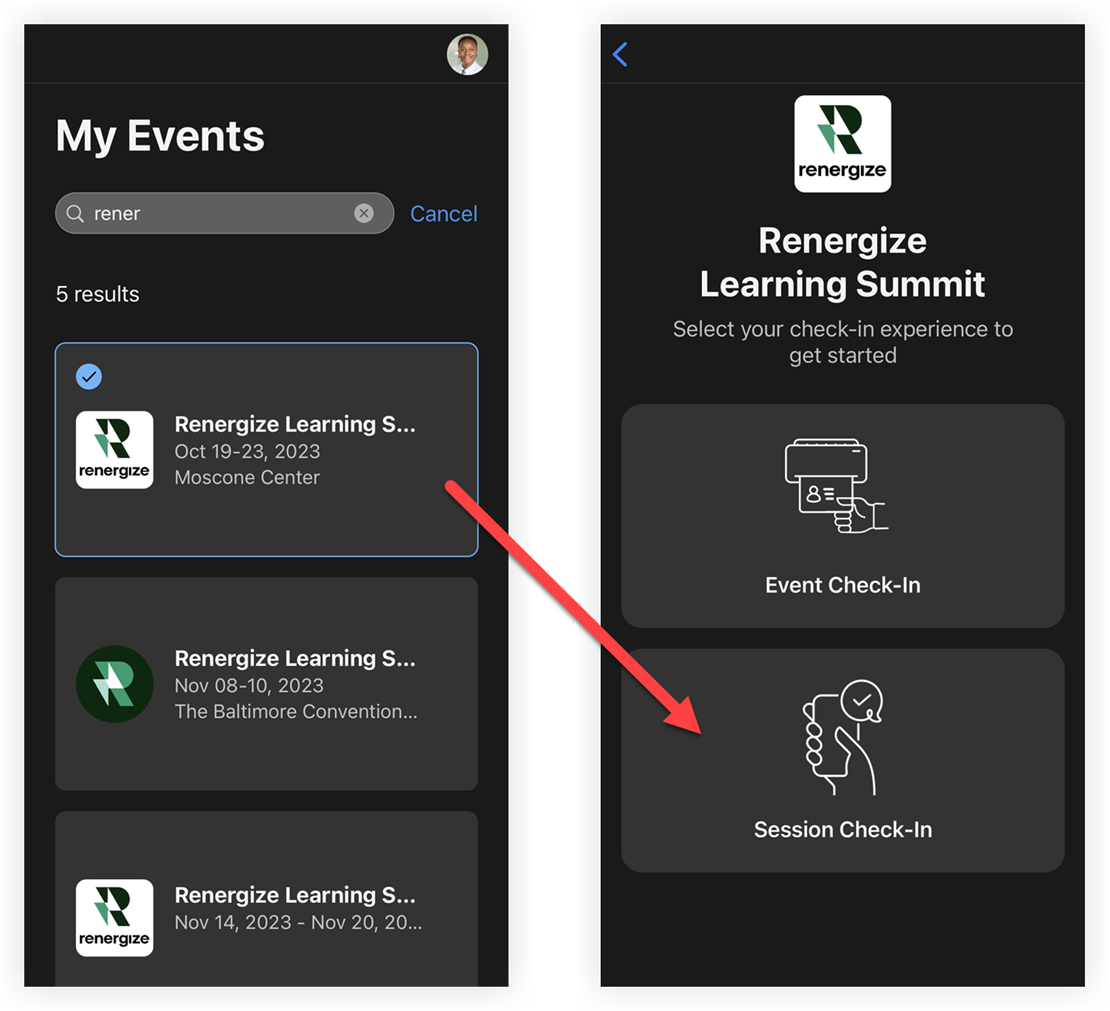The height and width of the screenshot is (1011, 1110).
Task: Click 'Select your check-in experience' subtitle
Action: [x=842, y=342]
